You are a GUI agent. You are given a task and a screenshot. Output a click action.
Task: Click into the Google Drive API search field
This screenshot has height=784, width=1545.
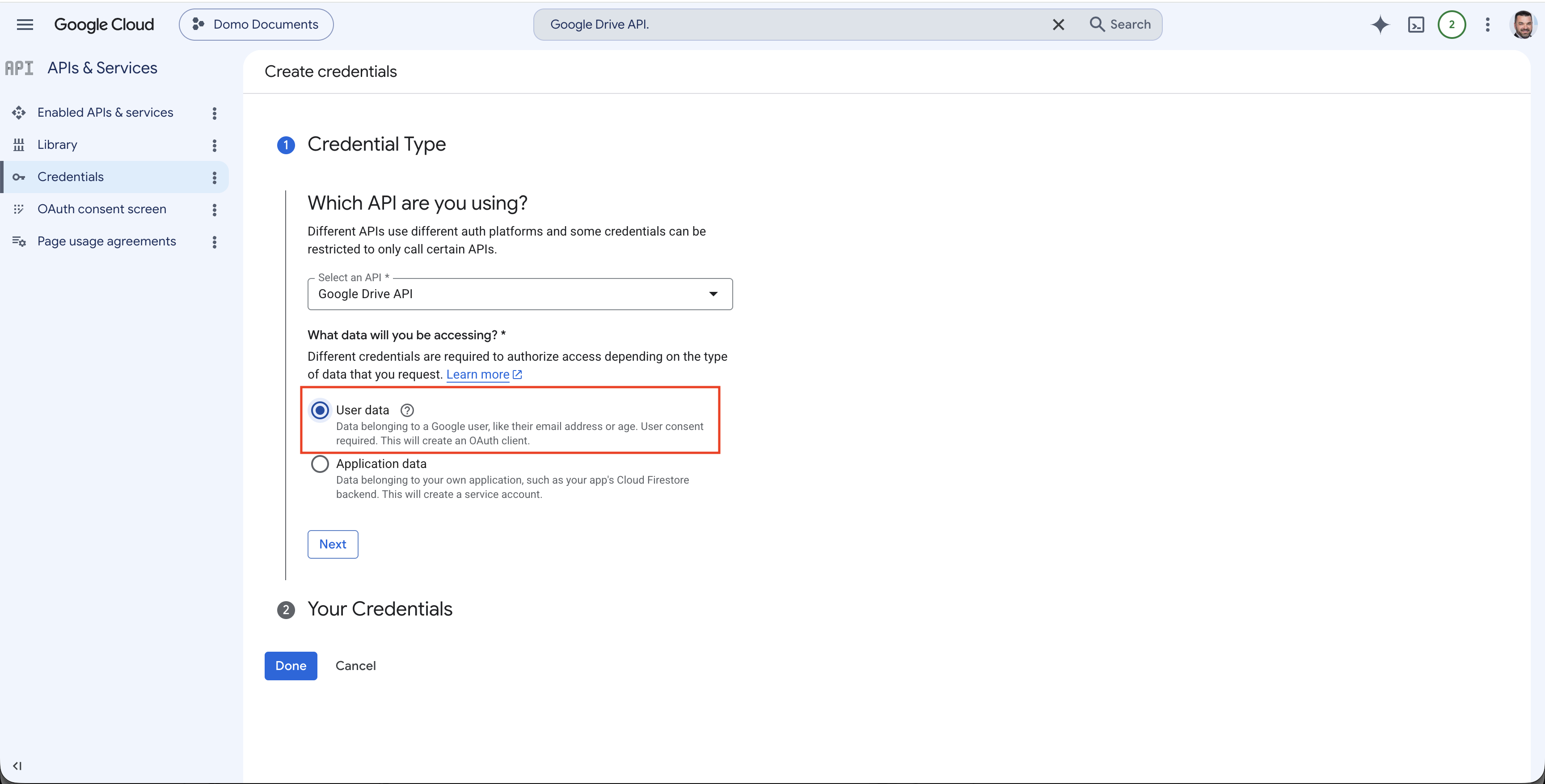point(792,25)
